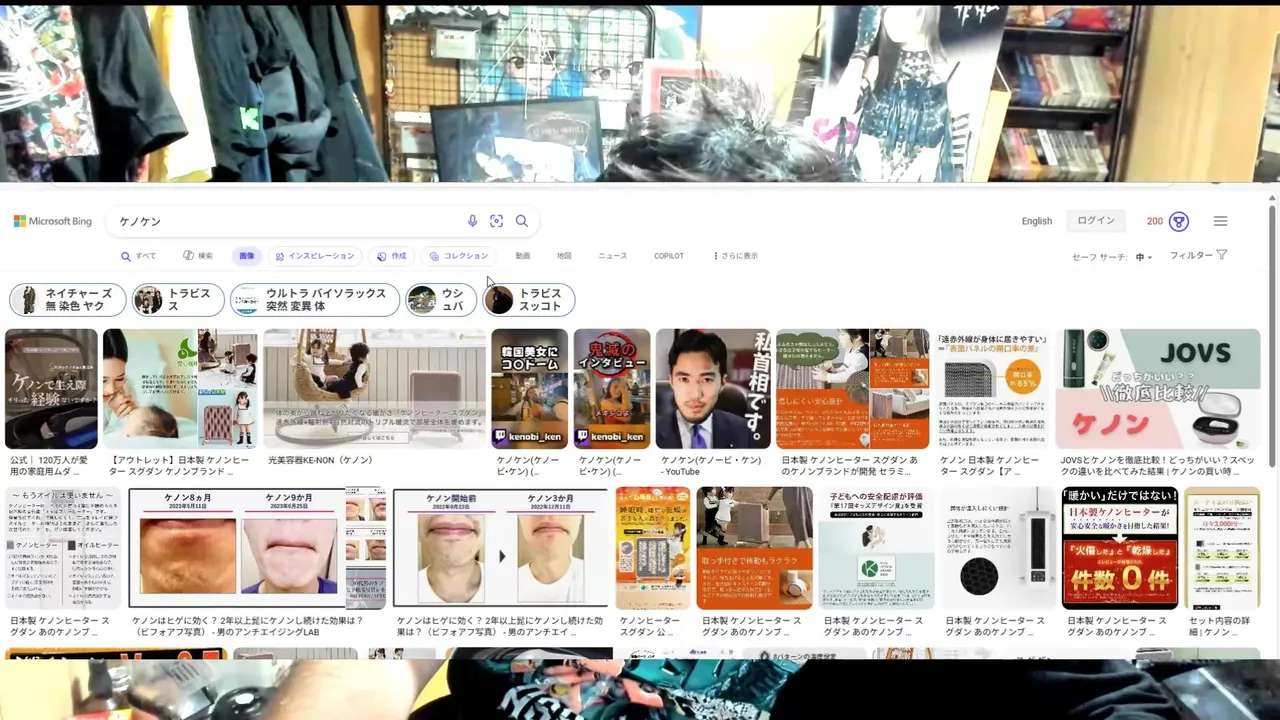Click the ログイン button

point(1096,221)
